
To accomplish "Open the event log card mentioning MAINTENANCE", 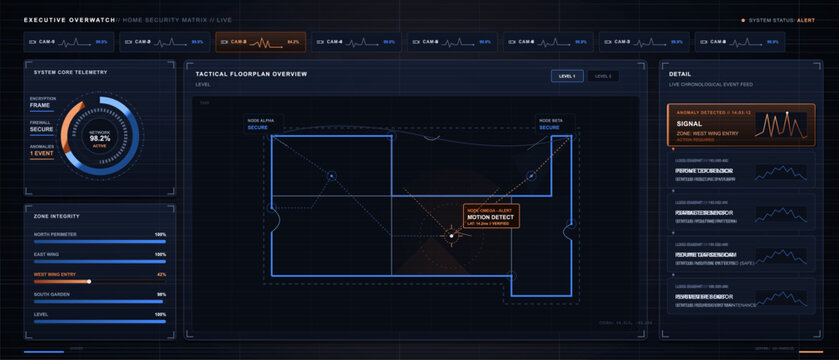I will (741, 297).
